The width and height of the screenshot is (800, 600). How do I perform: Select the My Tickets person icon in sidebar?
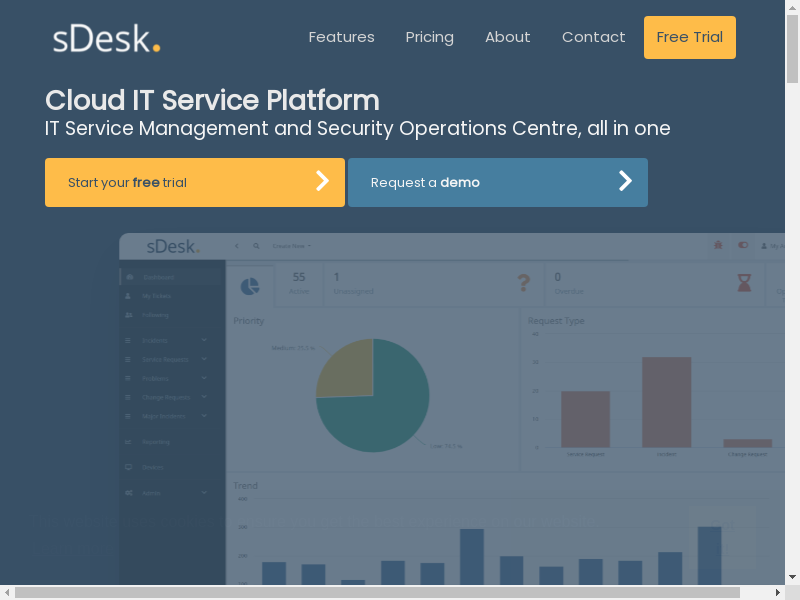tap(128, 296)
